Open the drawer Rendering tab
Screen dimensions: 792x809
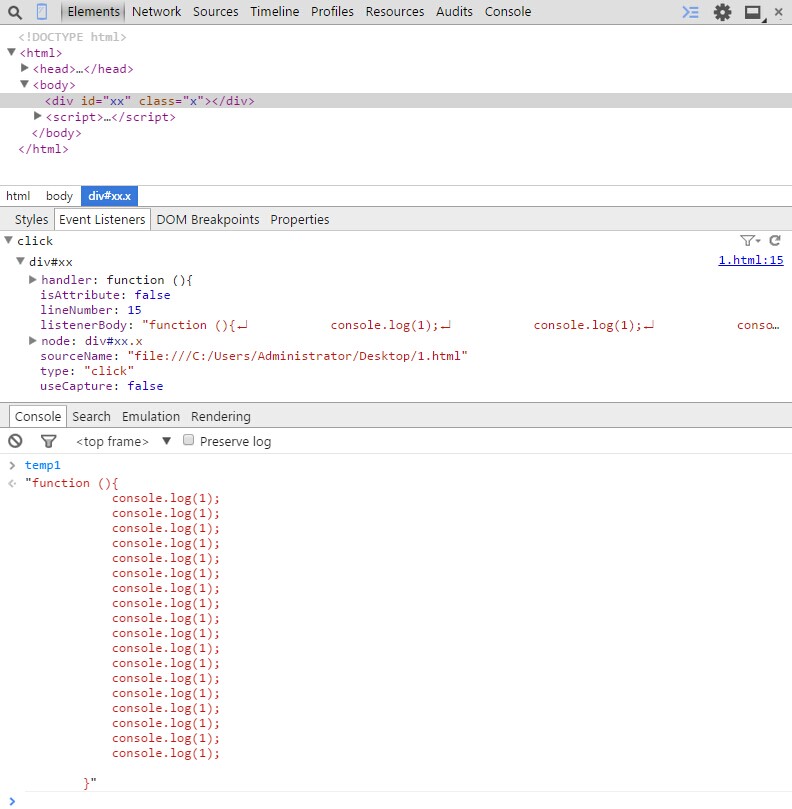click(x=221, y=416)
